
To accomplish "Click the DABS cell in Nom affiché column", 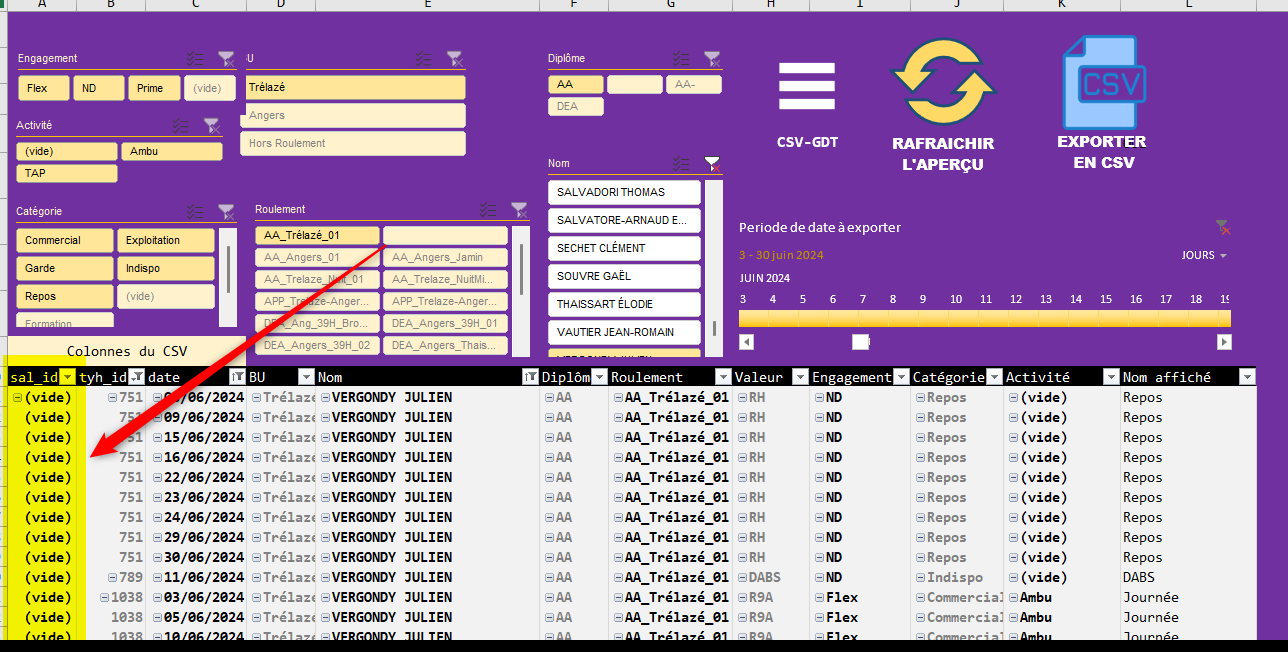I will [x=1188, y=577].
